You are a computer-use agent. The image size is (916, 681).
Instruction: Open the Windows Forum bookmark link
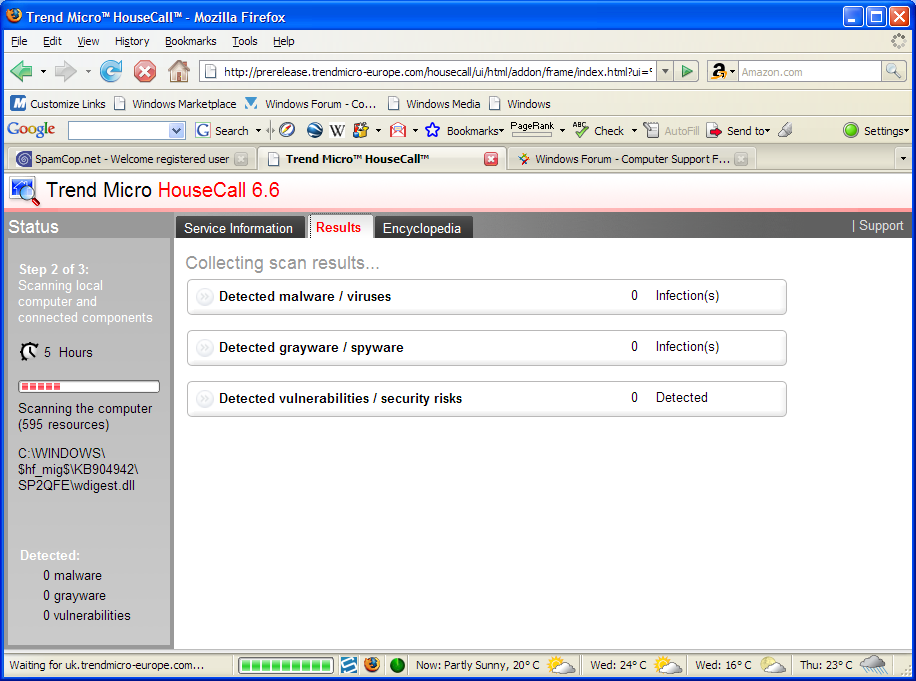(310, 103)
